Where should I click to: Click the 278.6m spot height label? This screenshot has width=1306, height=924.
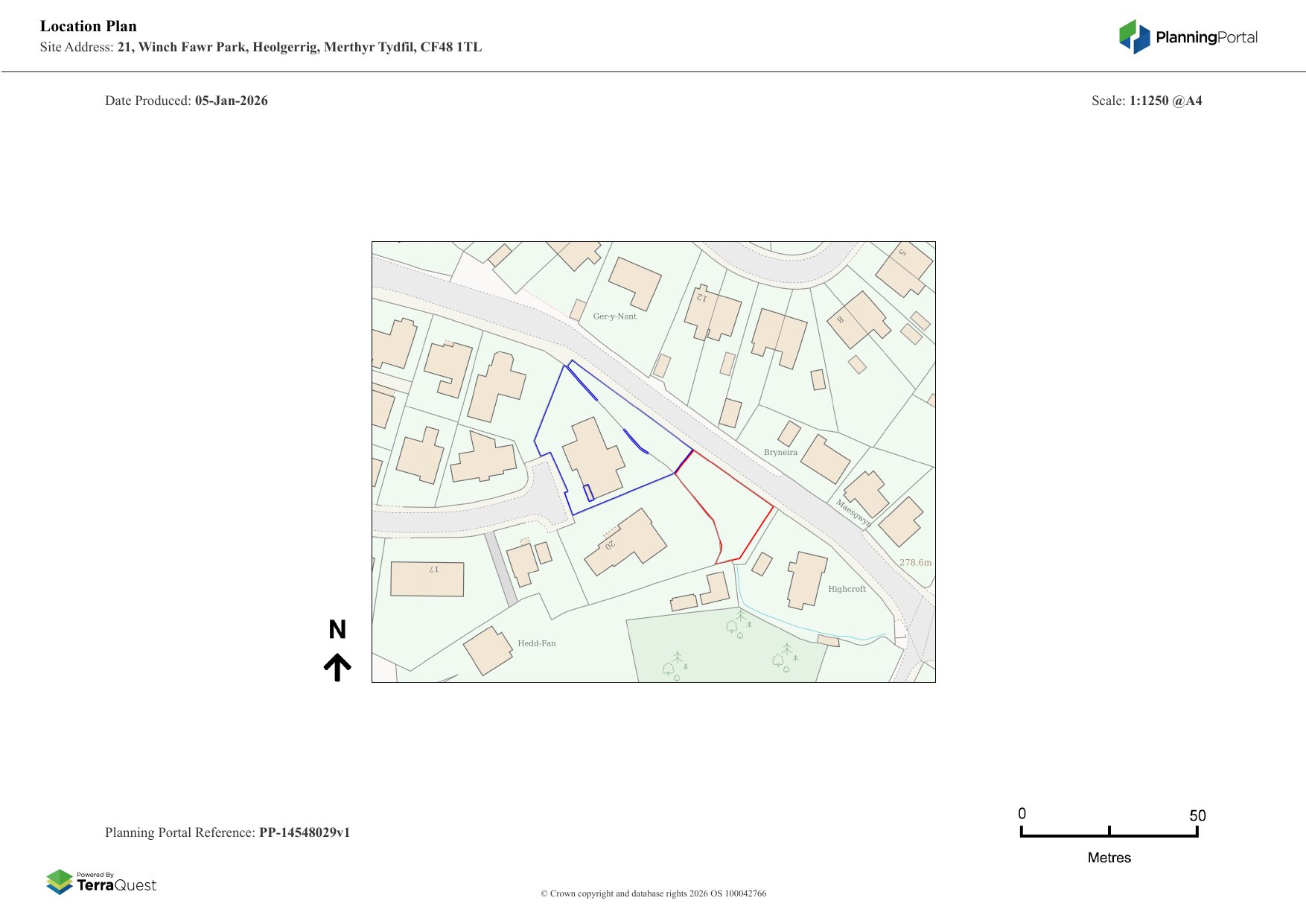[x=915, y=563]
